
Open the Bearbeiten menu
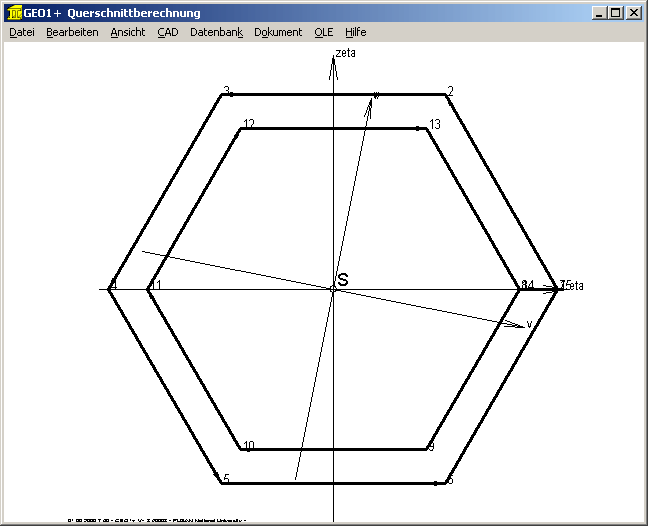click(72, 32)
